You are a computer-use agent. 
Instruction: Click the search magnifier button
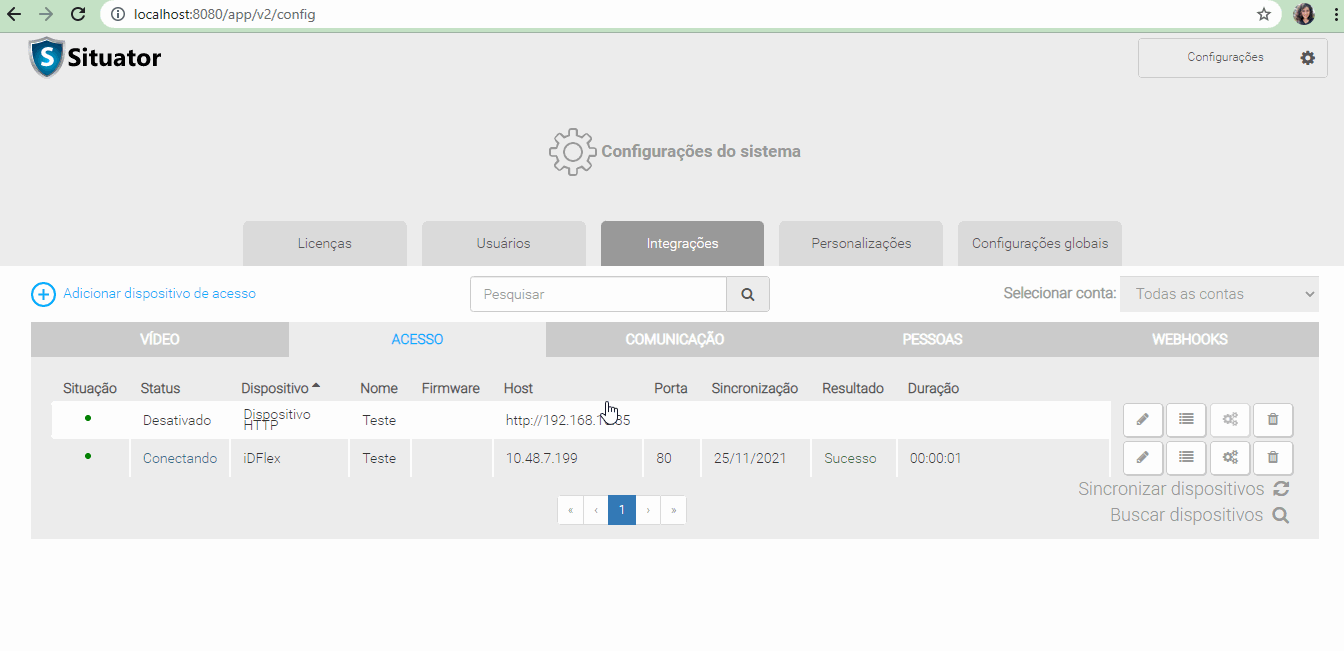(747, 295)
